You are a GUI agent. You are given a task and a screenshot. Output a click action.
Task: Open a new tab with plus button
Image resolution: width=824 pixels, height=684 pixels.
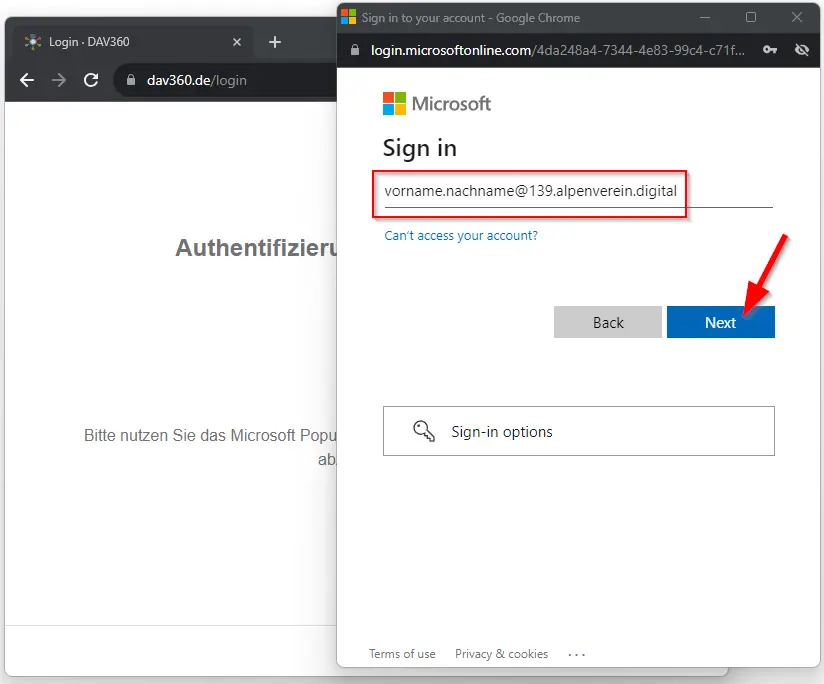tap(275, 42)
